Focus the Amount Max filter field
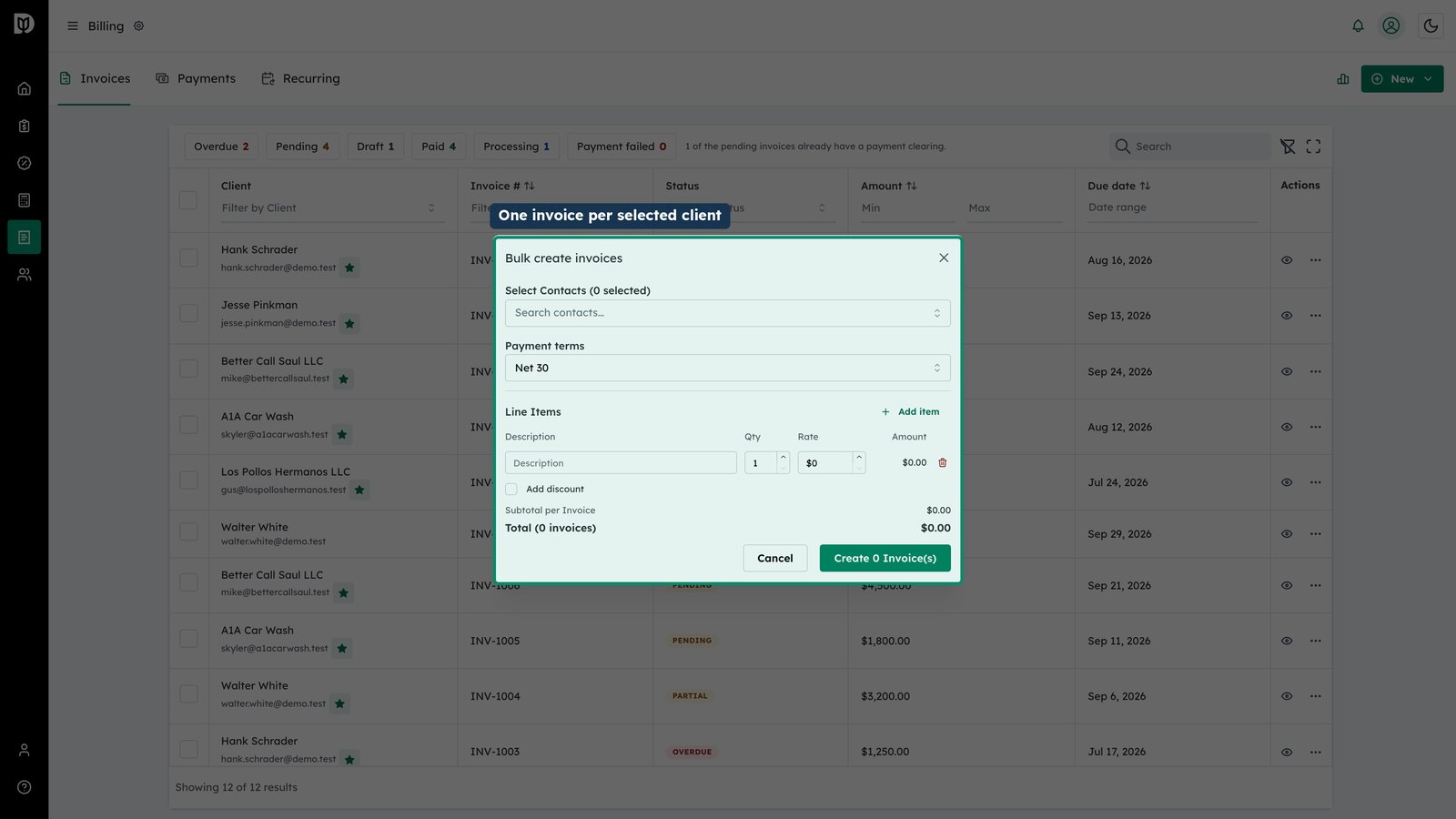The width and height of the screenshot is (1456, 819). click(x=1015, y=208)
